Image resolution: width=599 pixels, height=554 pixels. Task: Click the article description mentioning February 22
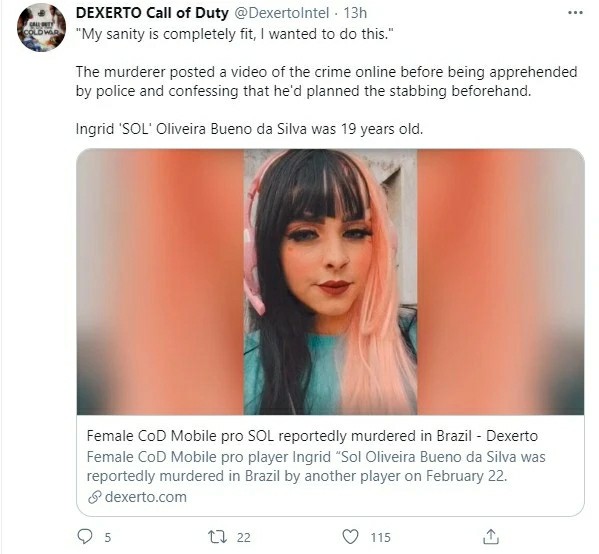pos(316,466)
